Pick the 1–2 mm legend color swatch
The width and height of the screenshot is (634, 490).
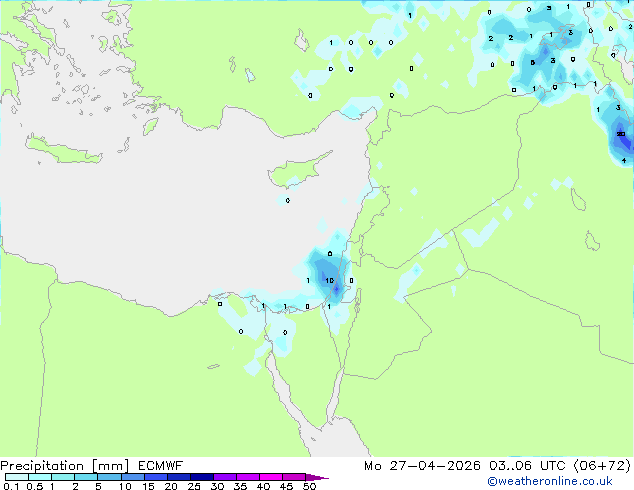pos(63,477)
